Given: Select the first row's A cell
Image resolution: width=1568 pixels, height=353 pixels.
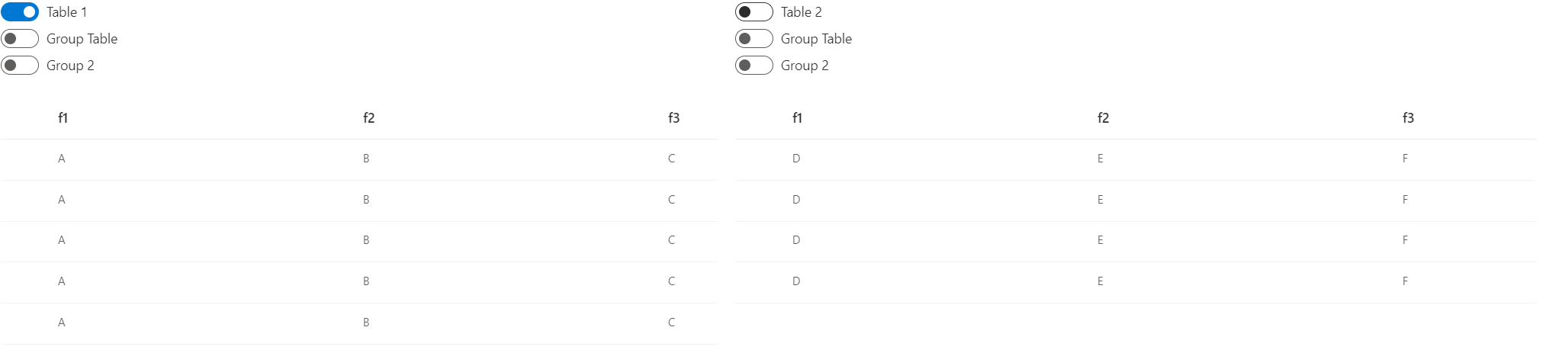Looking at the screenshot, I should pyautogui.click(x=62, y=159).
